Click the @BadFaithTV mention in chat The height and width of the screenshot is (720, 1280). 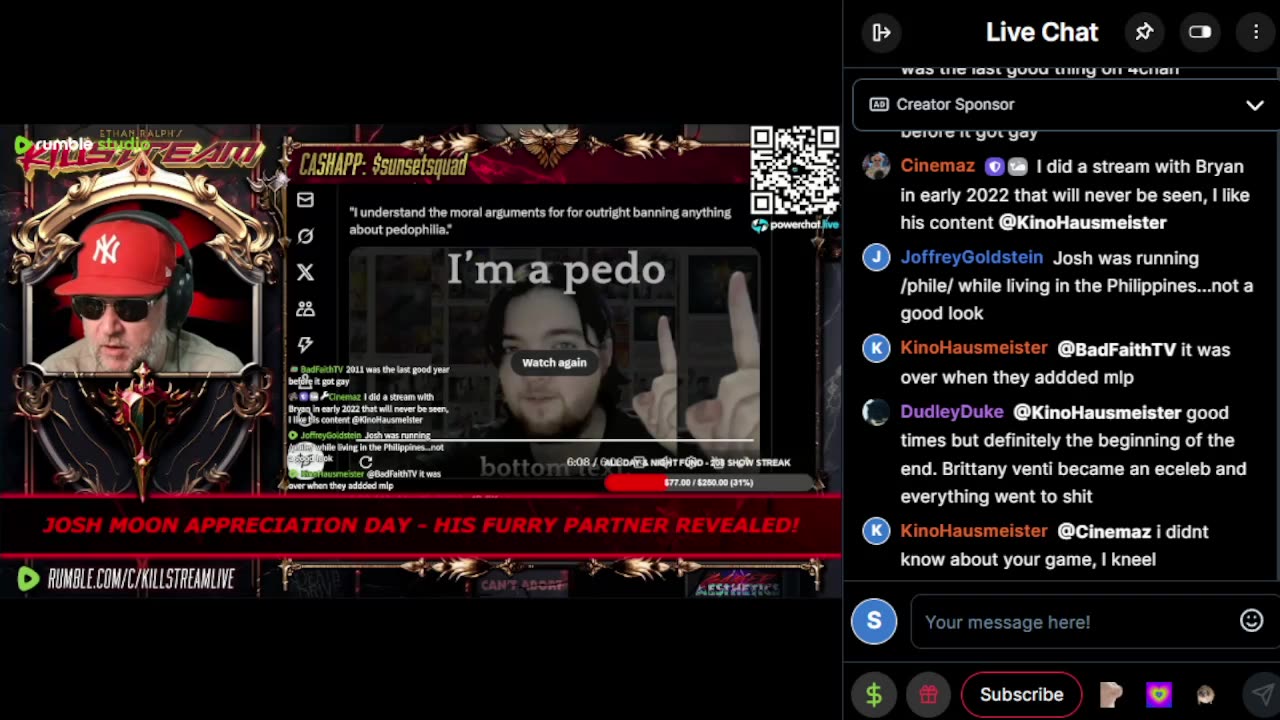pyautogui.click(x=1116, y=350)
